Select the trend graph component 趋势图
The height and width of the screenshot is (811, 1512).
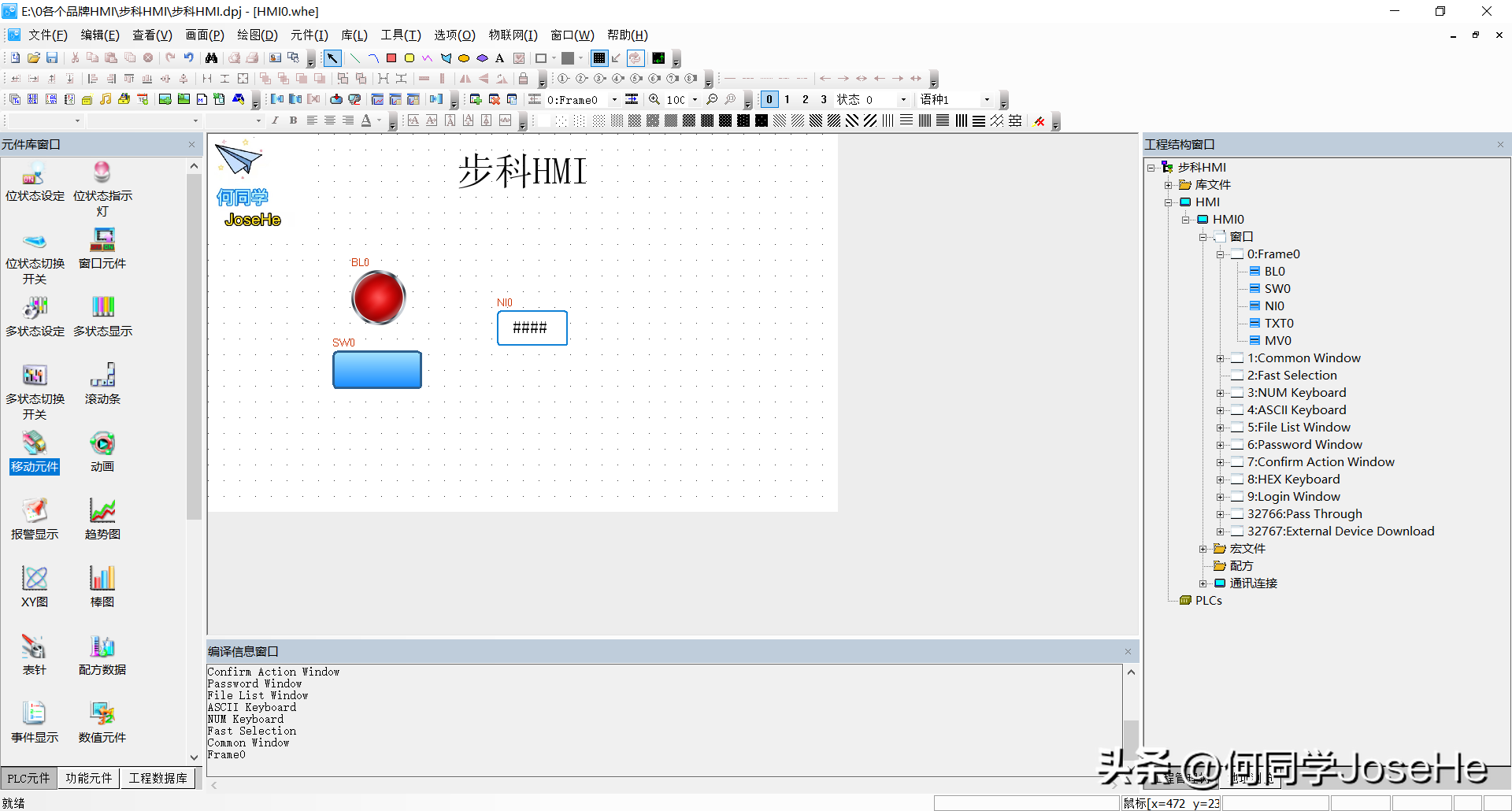(102, 518)
